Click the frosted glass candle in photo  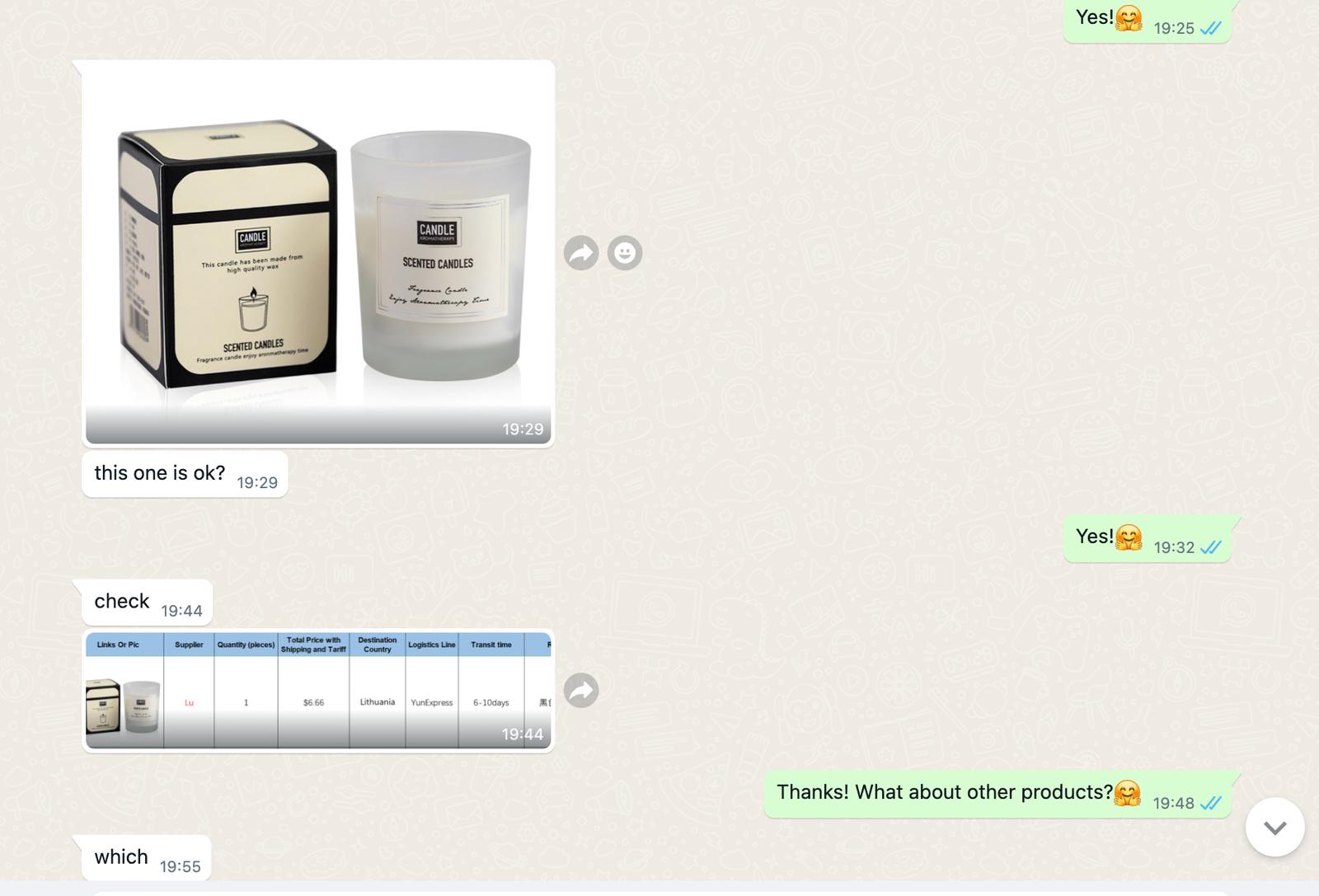441,256
